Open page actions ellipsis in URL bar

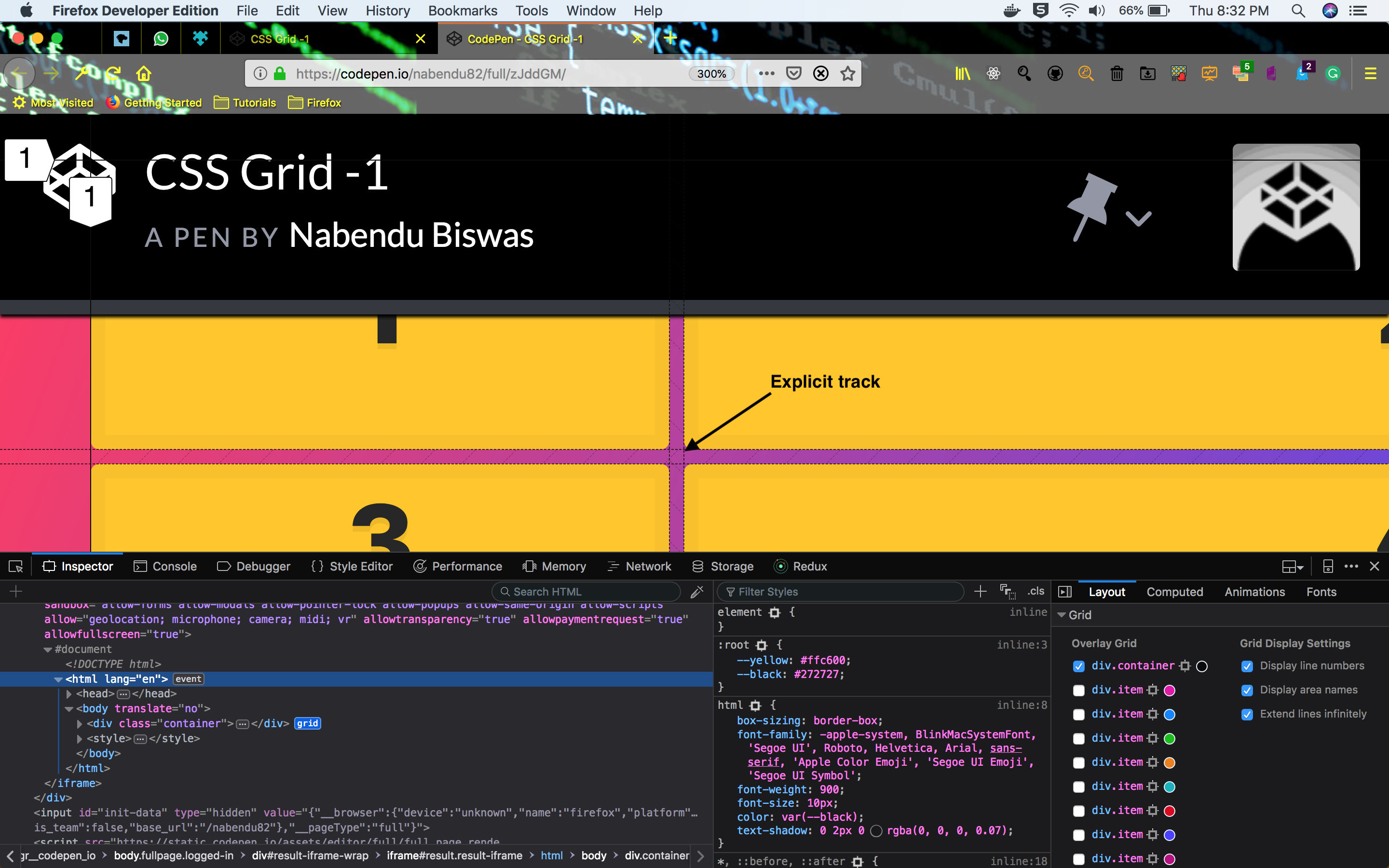pyautogui.click(x=766, y=73)
